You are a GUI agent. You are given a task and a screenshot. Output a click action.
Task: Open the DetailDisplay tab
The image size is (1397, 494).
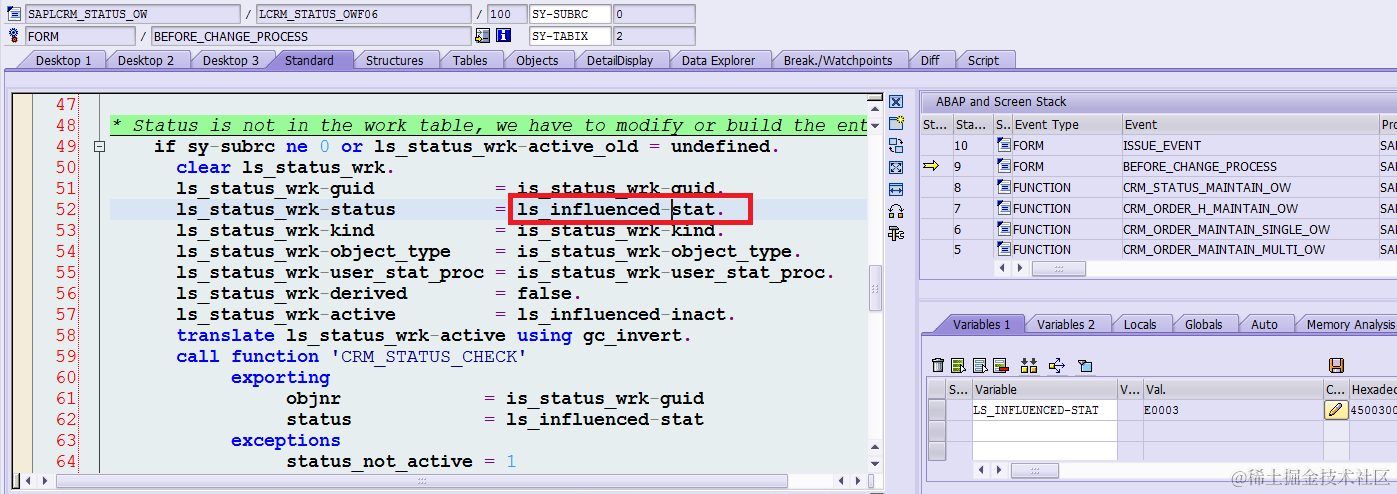pyautogui.click(x=620, y=60)
